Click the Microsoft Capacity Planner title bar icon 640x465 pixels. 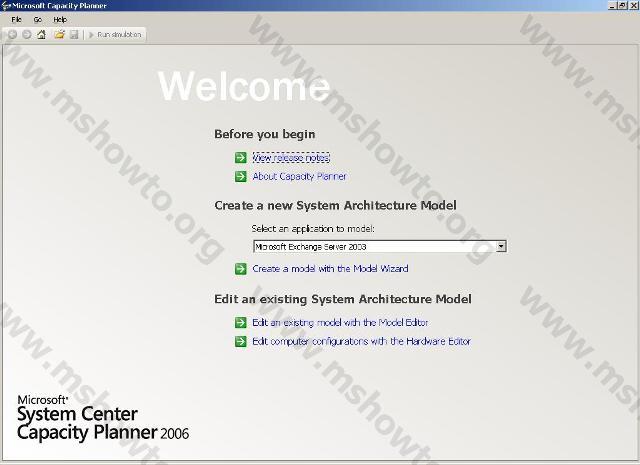click(6, 6)
